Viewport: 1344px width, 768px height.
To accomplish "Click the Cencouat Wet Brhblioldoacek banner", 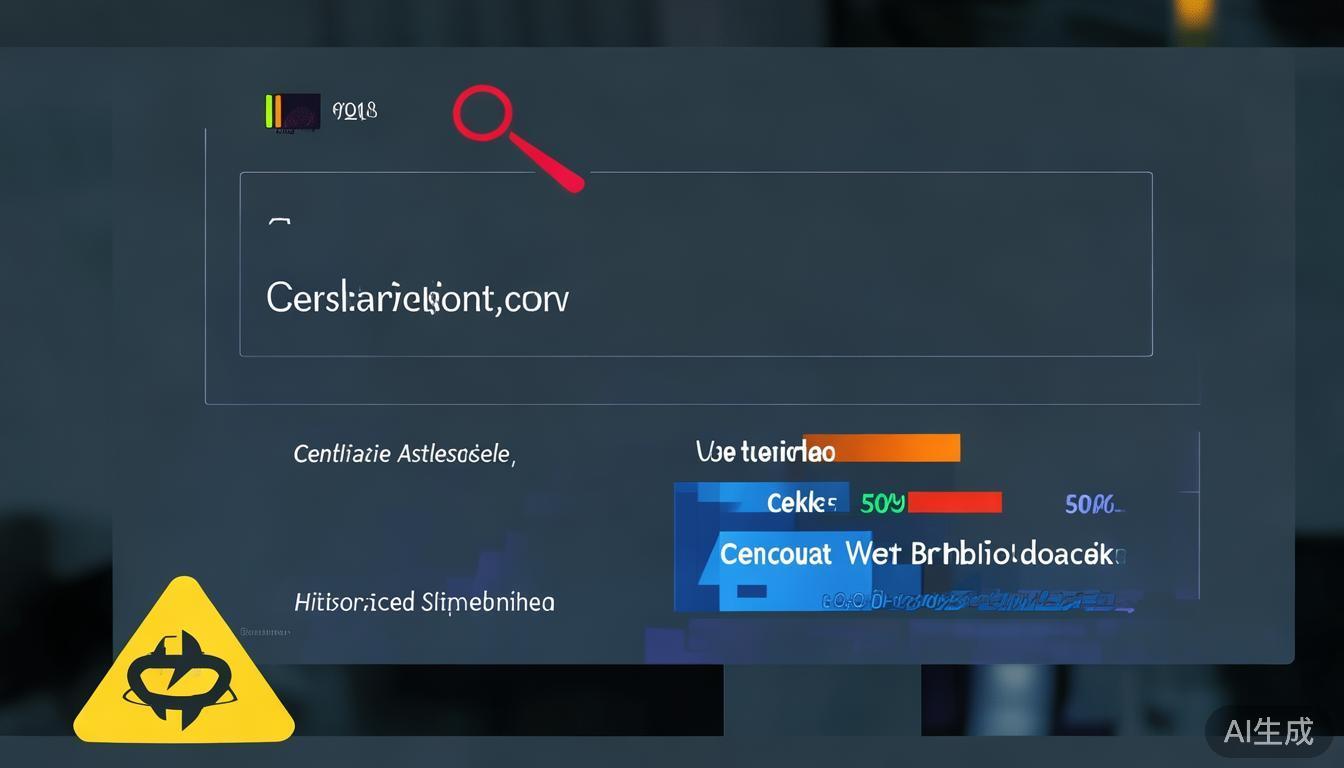I will pyautogui.click(x=922, y=554).
